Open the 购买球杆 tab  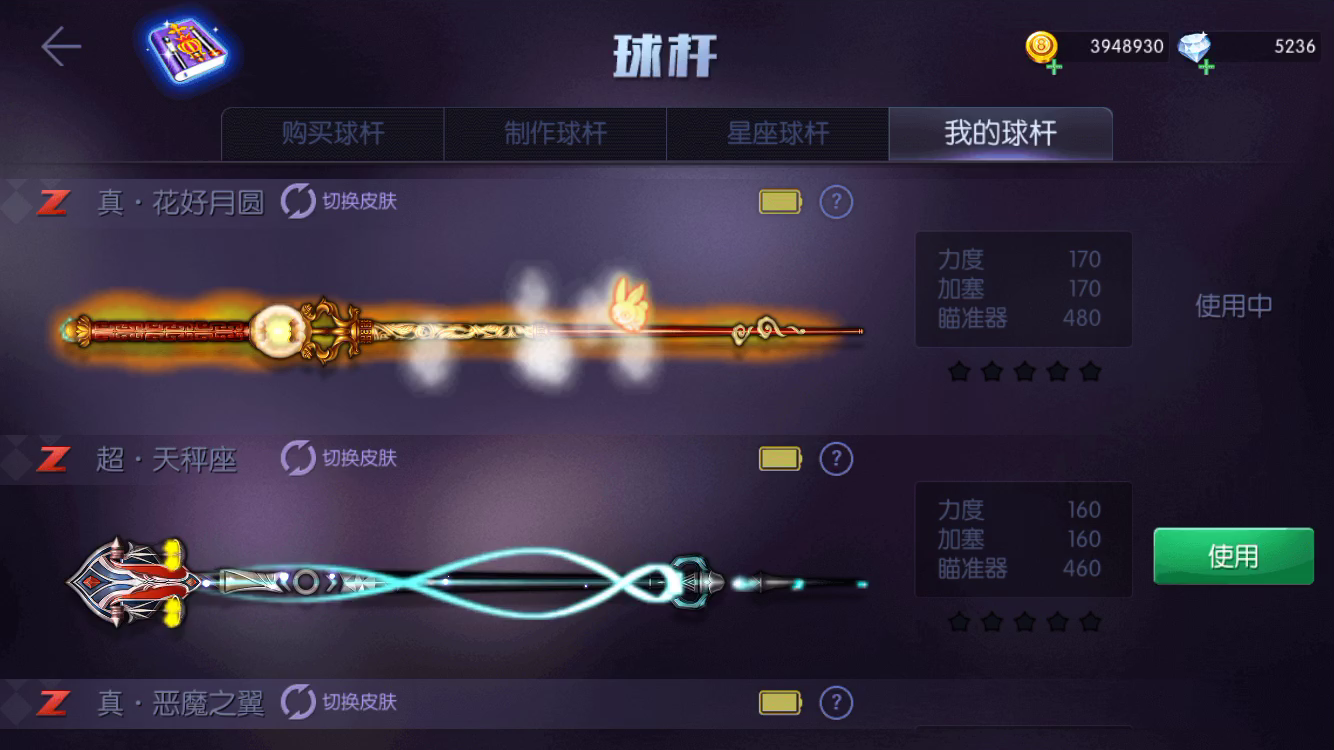click(333, 134)
